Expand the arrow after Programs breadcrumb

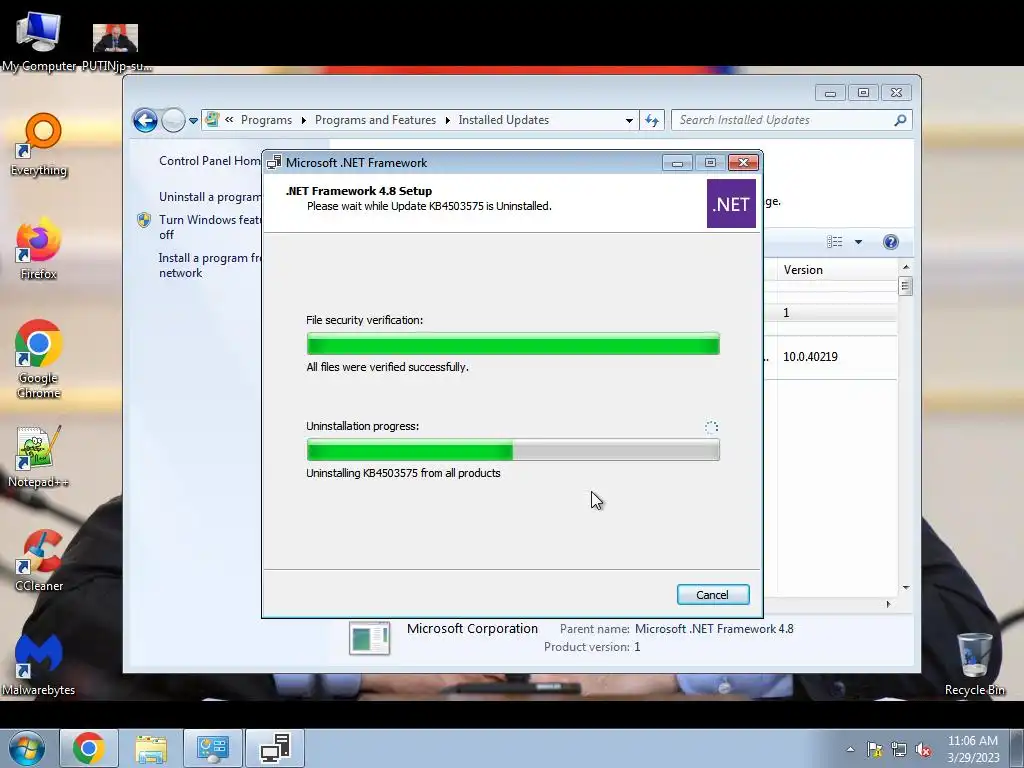coord(304,121)
